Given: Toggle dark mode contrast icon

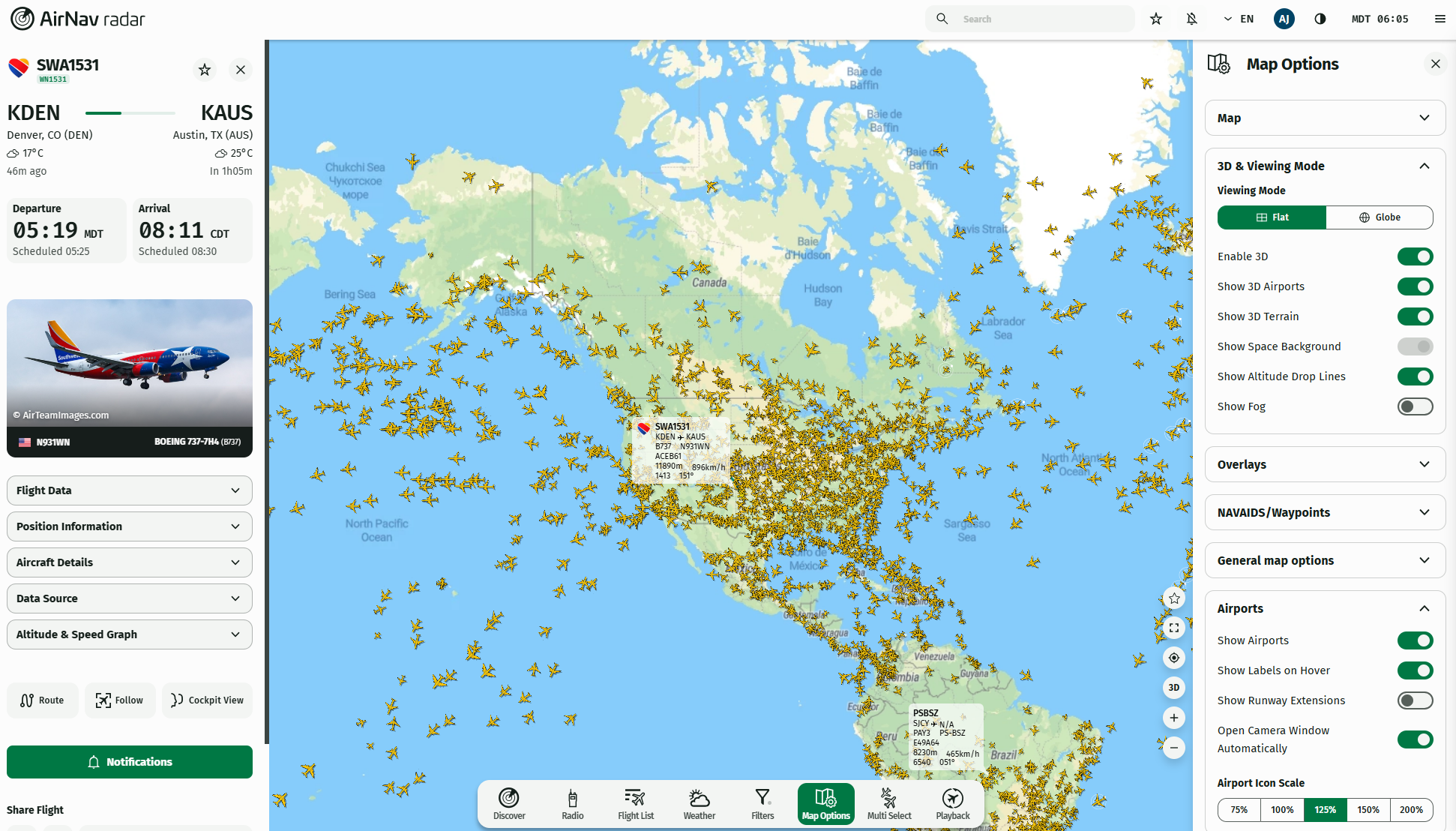Looking at the screenshot, I should tap(1320, 19).
